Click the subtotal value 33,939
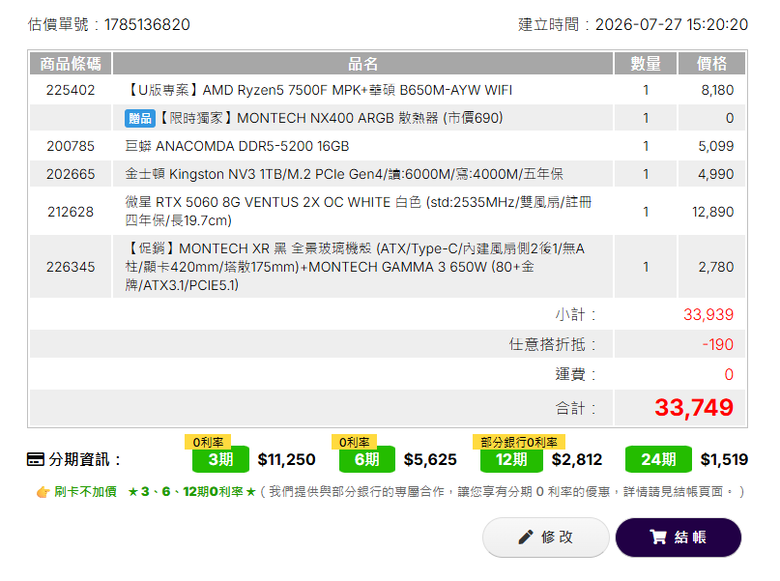 point(708,314)
